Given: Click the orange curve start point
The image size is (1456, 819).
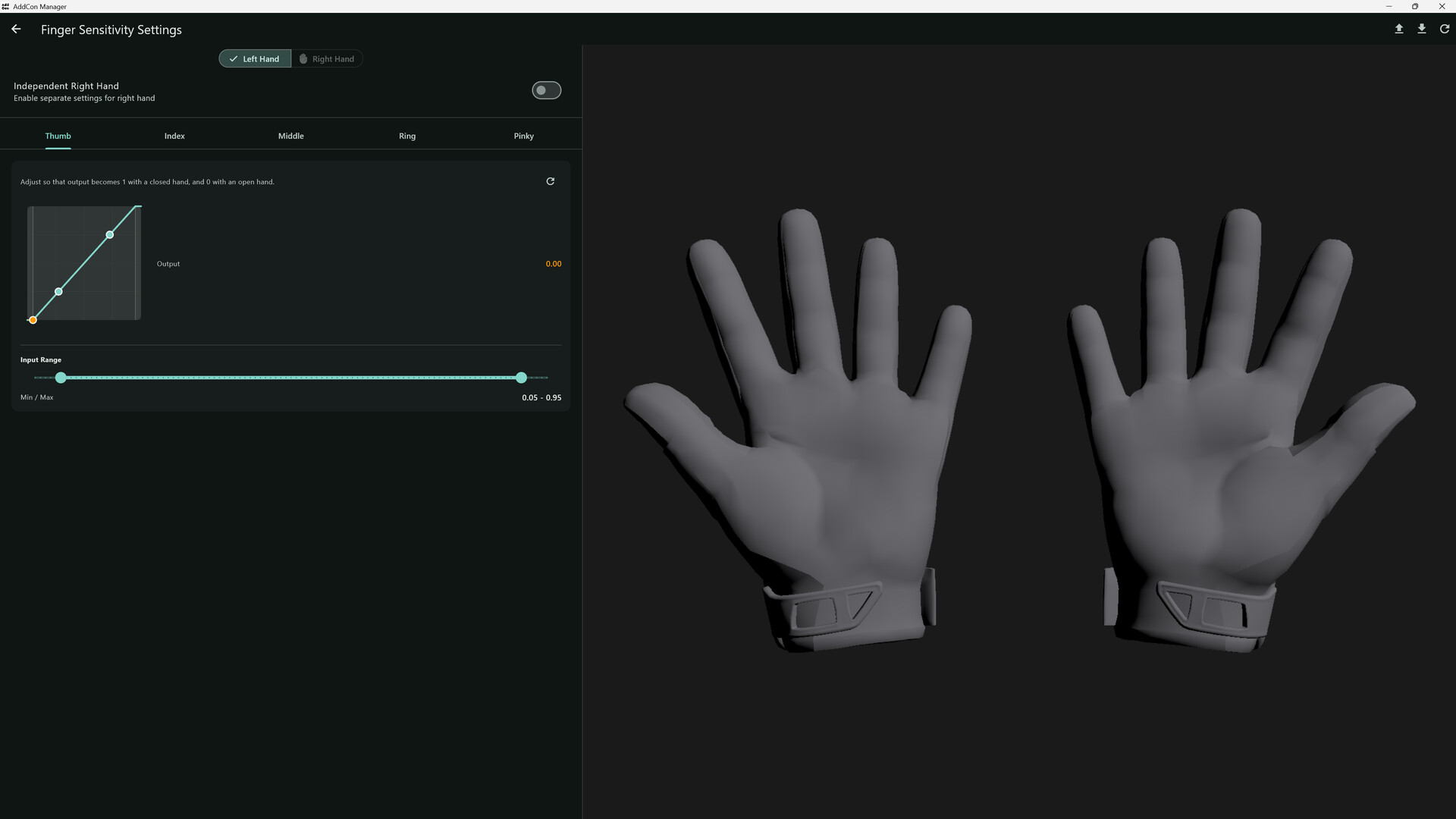Looking at the screenshot, I should [33, 320].
